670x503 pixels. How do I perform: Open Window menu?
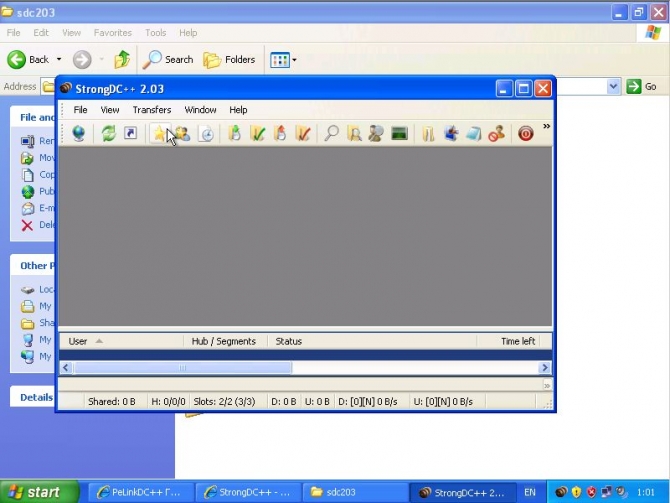coord(200,110)
